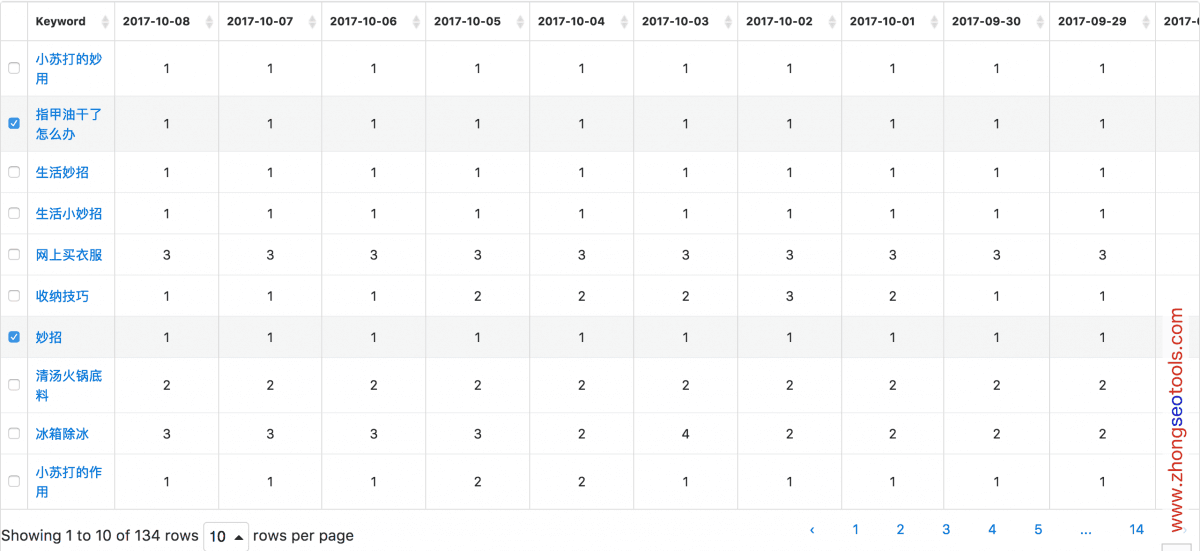Click sort arrows on 2017-10-07 column
Image resolution: width=1200 pixels, height=551 pixels.
click(313, 22)
